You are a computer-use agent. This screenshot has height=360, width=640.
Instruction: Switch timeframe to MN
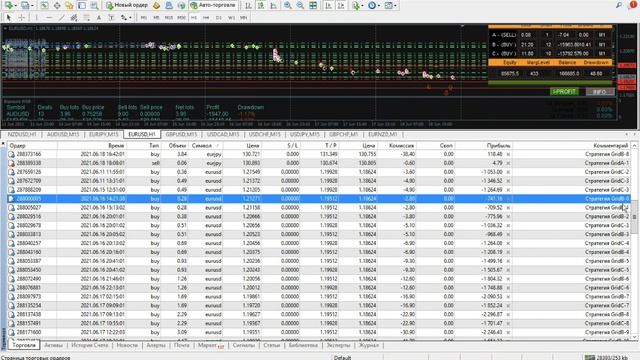(x=244, y=18)
